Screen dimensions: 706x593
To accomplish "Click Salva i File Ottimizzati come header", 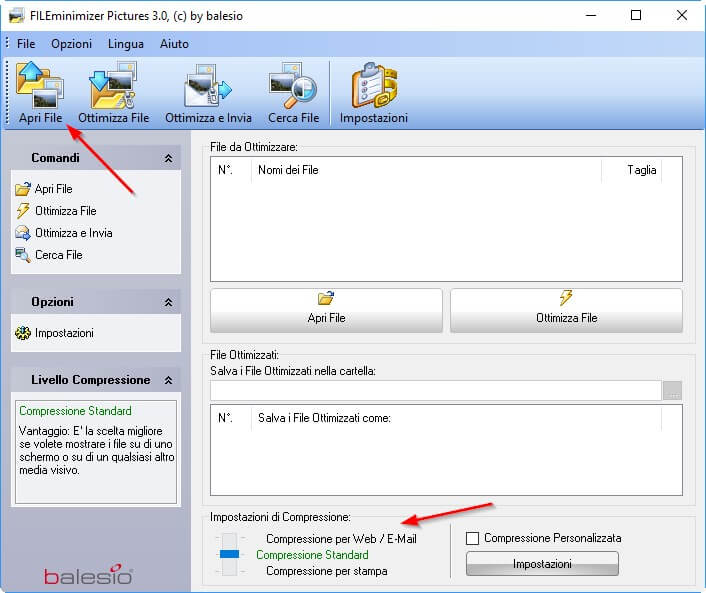I will pos(456,418).
